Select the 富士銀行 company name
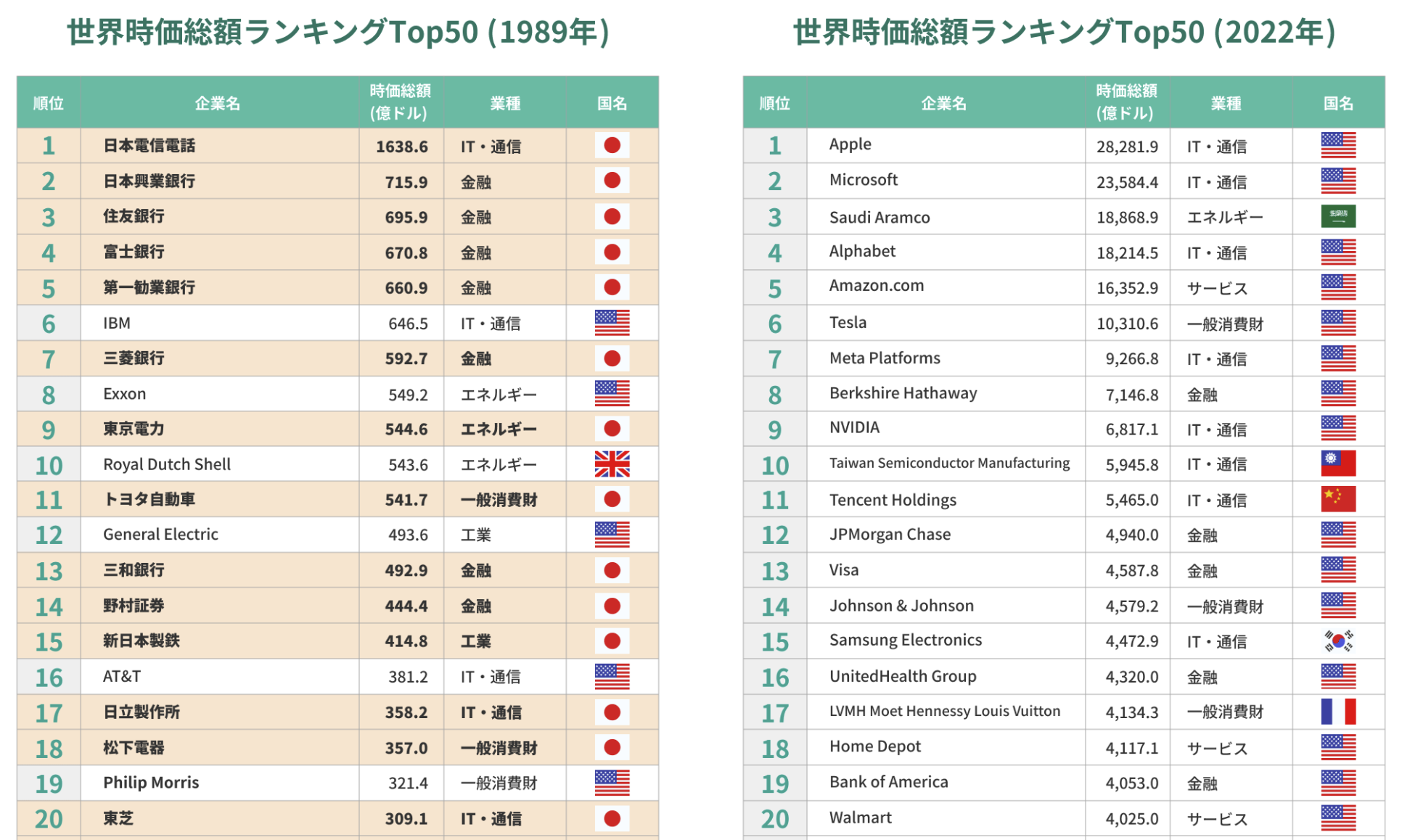This screenshot has width=1402, height=840. click(134, 252)
